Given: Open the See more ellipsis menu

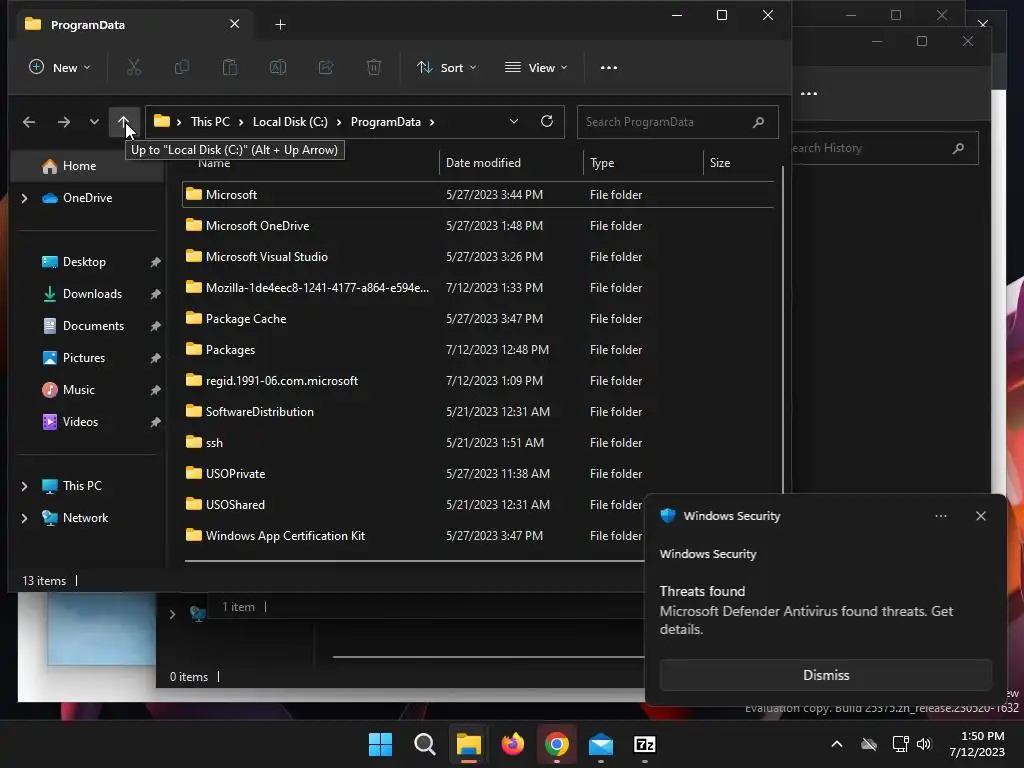Looking at the screenshot, I should [x=609, y=67].
